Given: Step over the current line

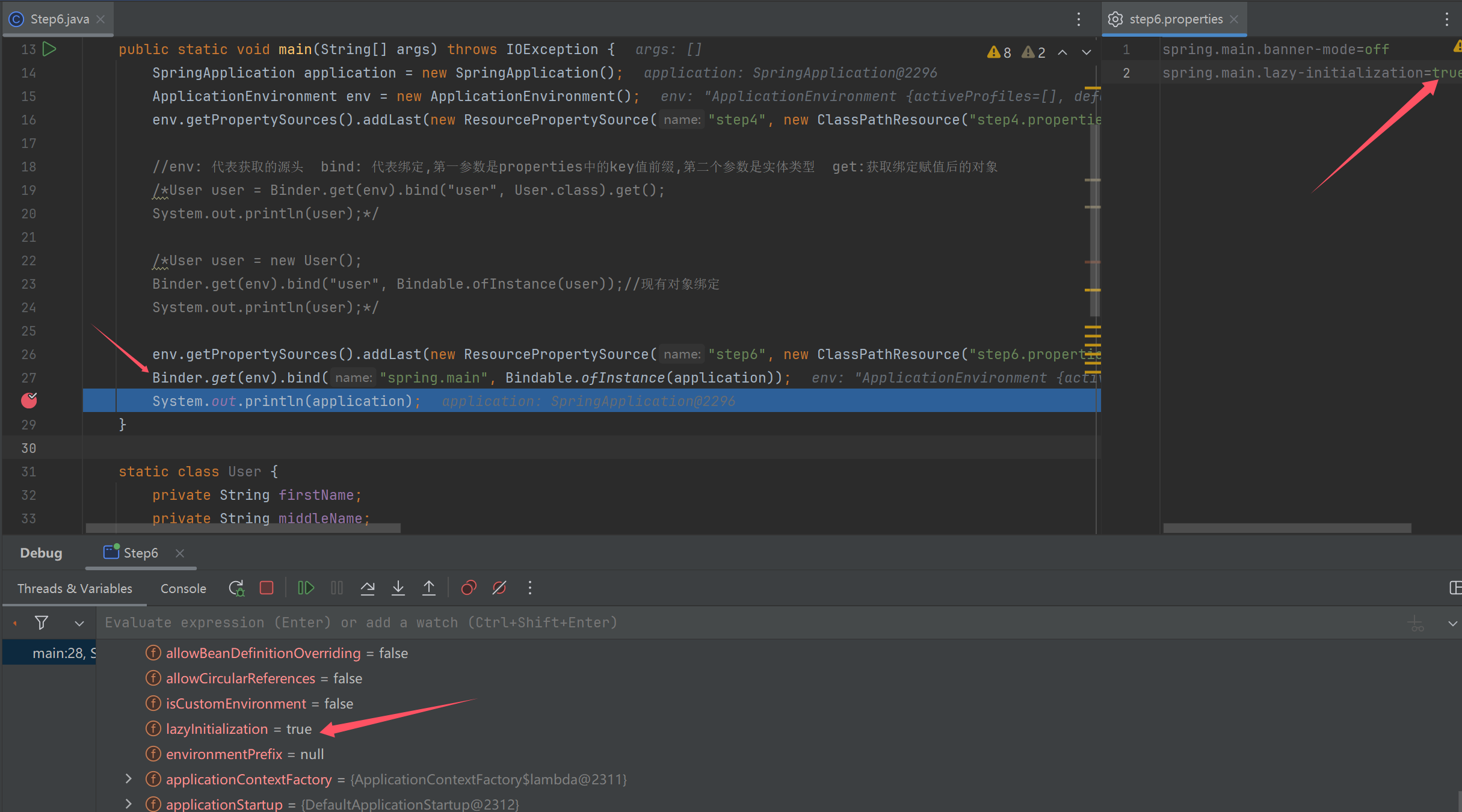Looking at the screenshot, I should coord(368,588).
